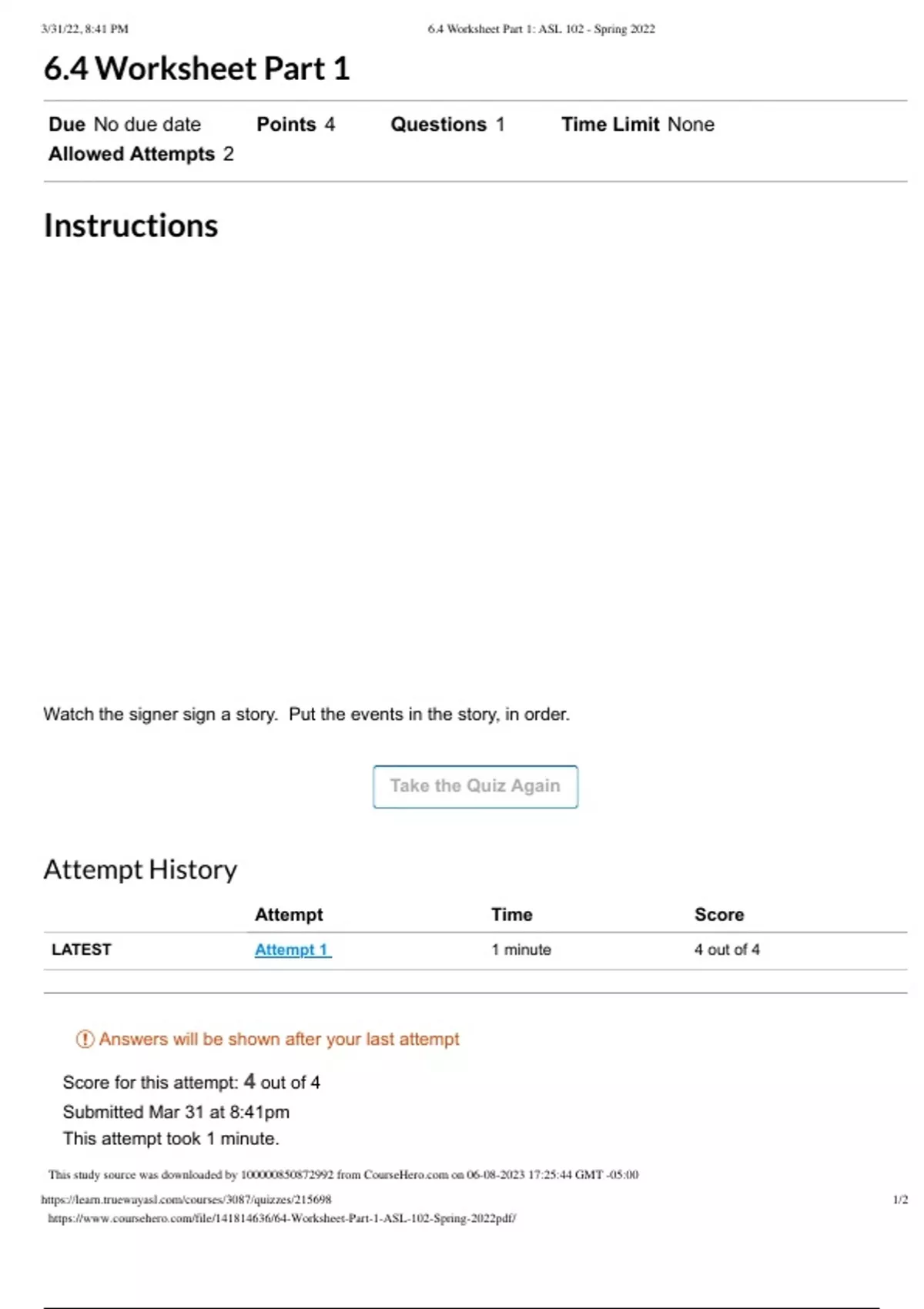The image size is (924, 1309).
Task: Click the Watch the signer instruction text
Action: 306,714
